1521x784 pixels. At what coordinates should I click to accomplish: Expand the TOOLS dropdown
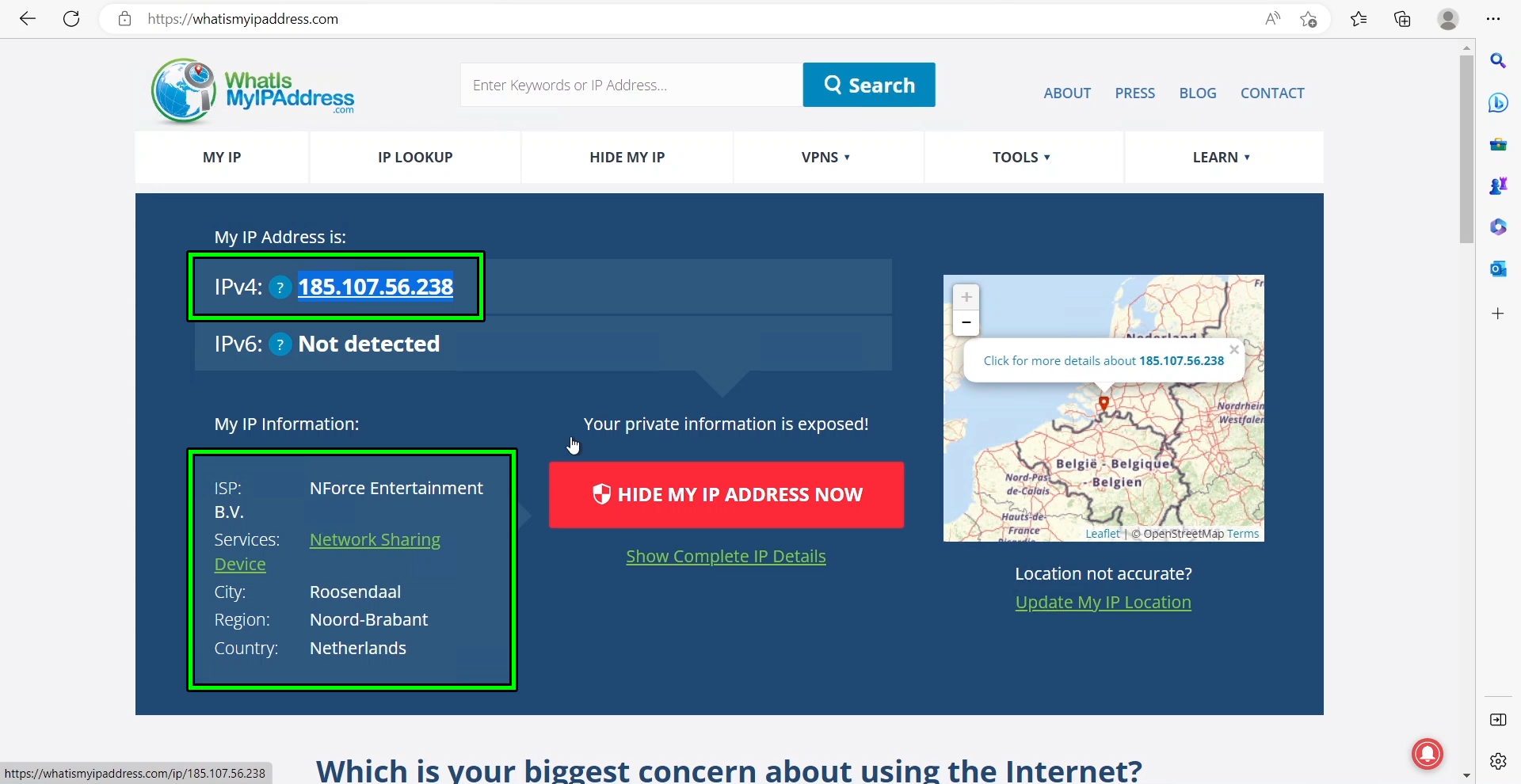[1021, 157]
